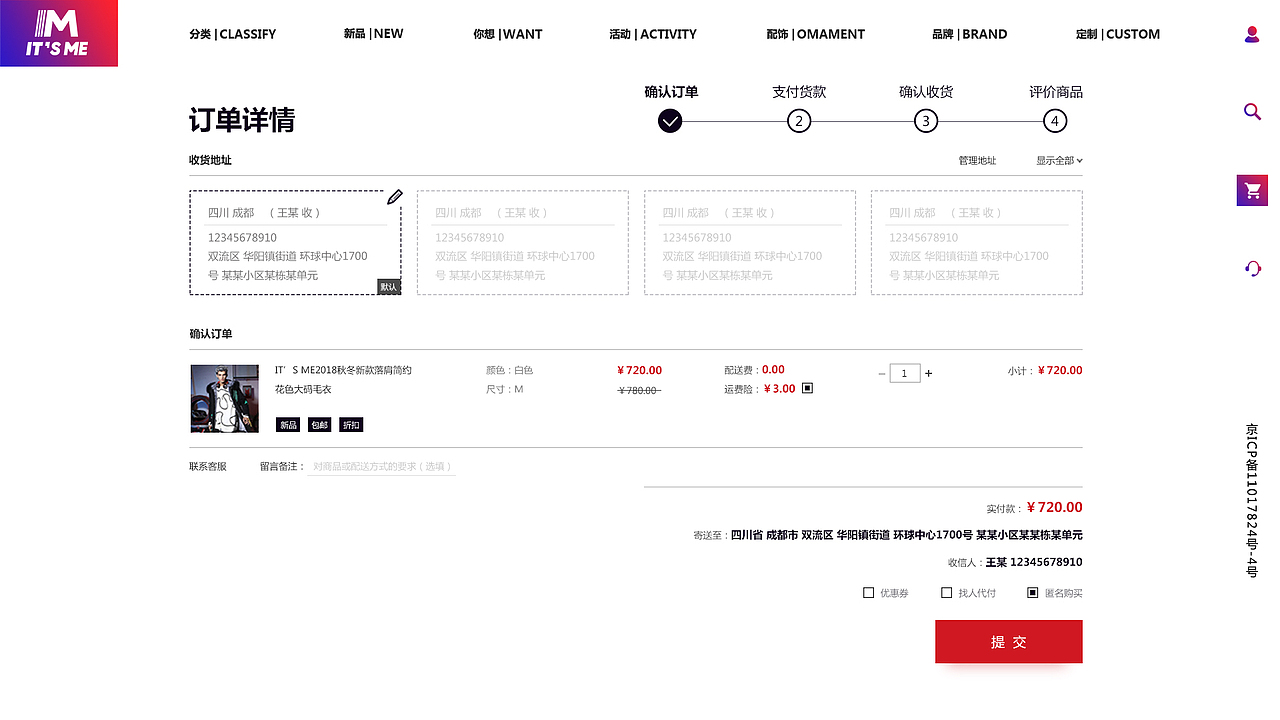The width and height of the screenshot is (1280, 720).
Task: Open the shopping cart icon
Action: pos(1252,190)
